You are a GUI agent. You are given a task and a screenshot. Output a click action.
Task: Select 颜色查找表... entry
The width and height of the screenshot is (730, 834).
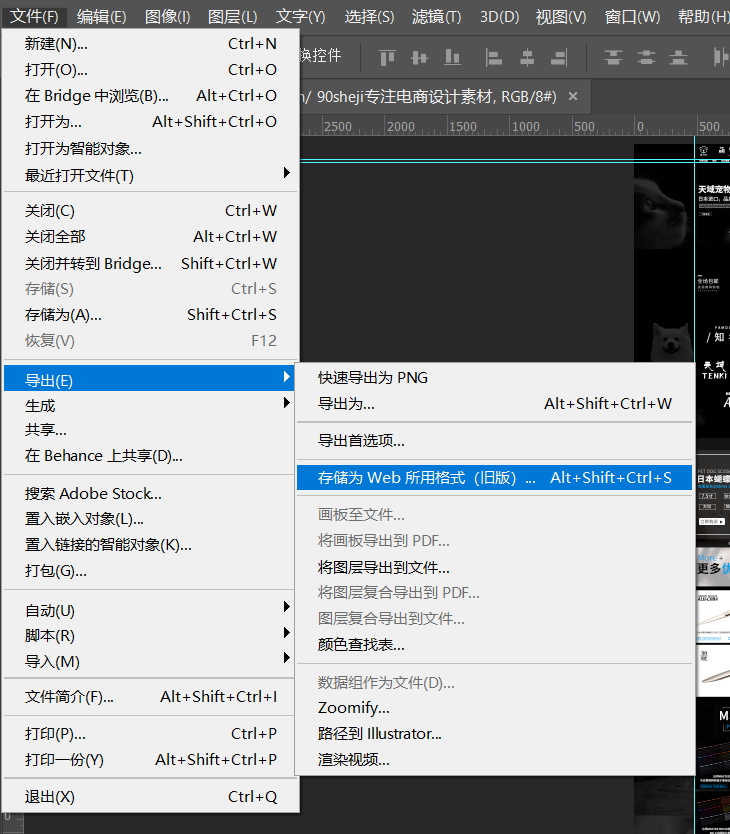tap(494, 645)
